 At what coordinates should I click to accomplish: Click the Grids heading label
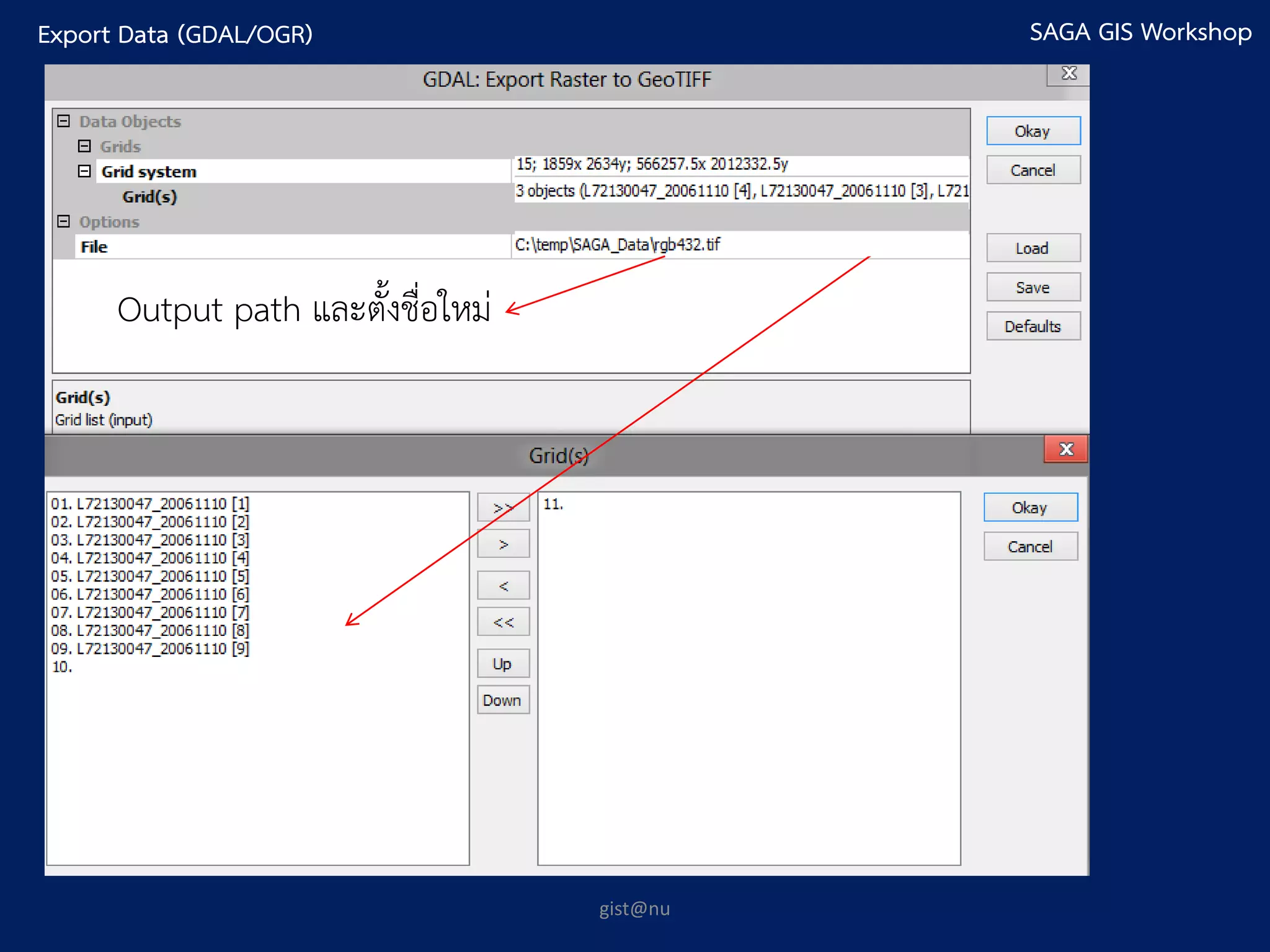point(120,147)
